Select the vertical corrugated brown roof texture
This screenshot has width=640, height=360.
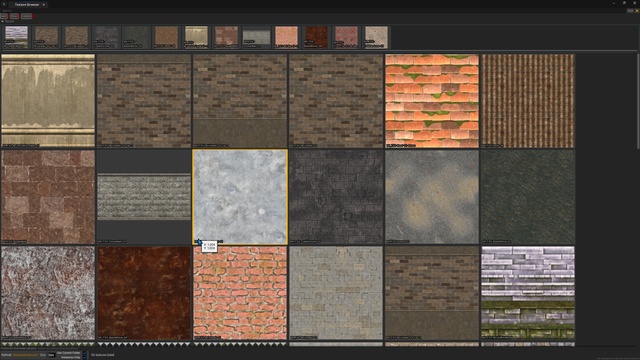pyautogui.click(x=528, y=101)
